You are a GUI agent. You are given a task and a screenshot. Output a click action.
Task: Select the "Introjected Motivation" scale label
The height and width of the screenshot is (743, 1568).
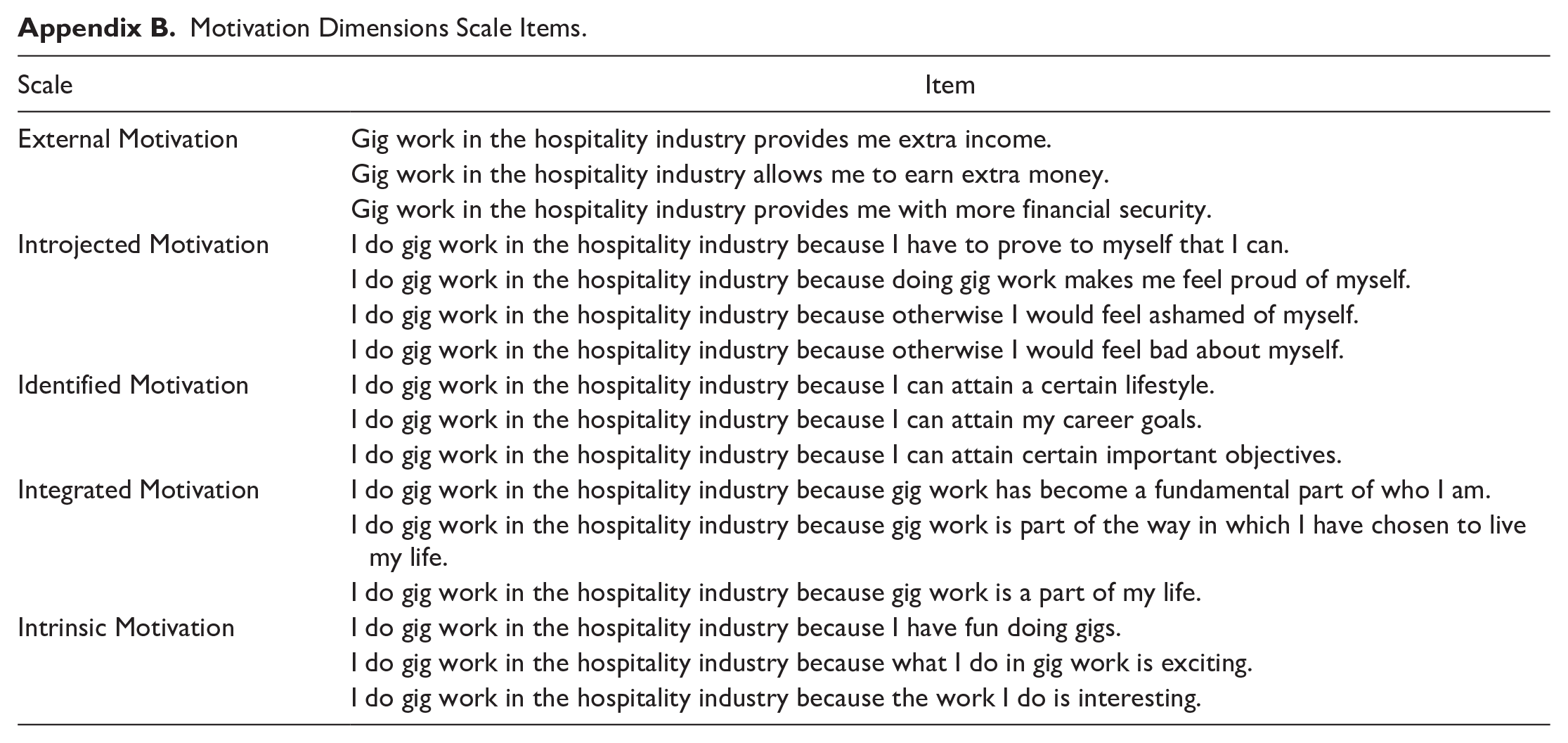(x=143, y=245)
